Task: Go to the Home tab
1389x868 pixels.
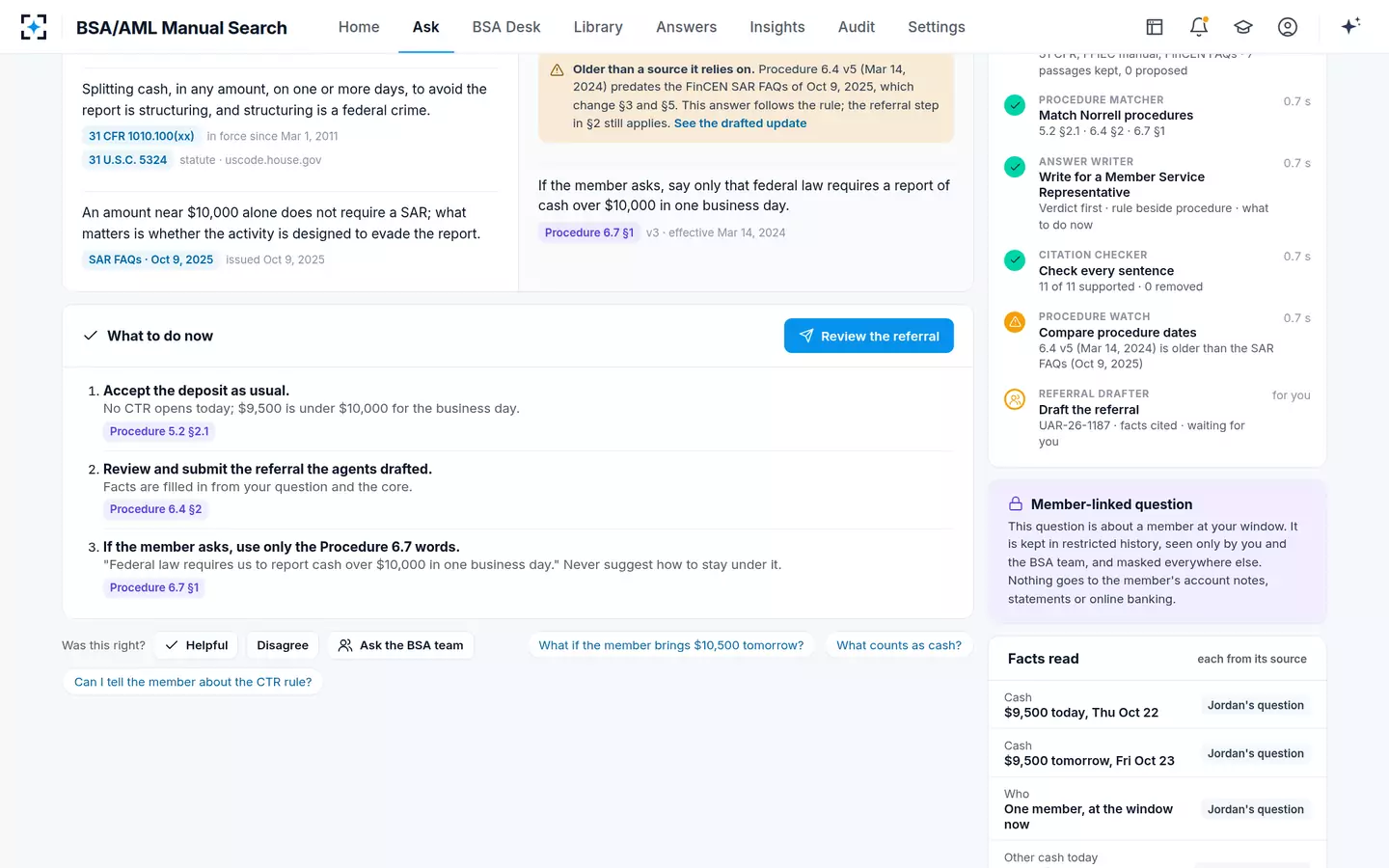Action: [x=359, y=27]
